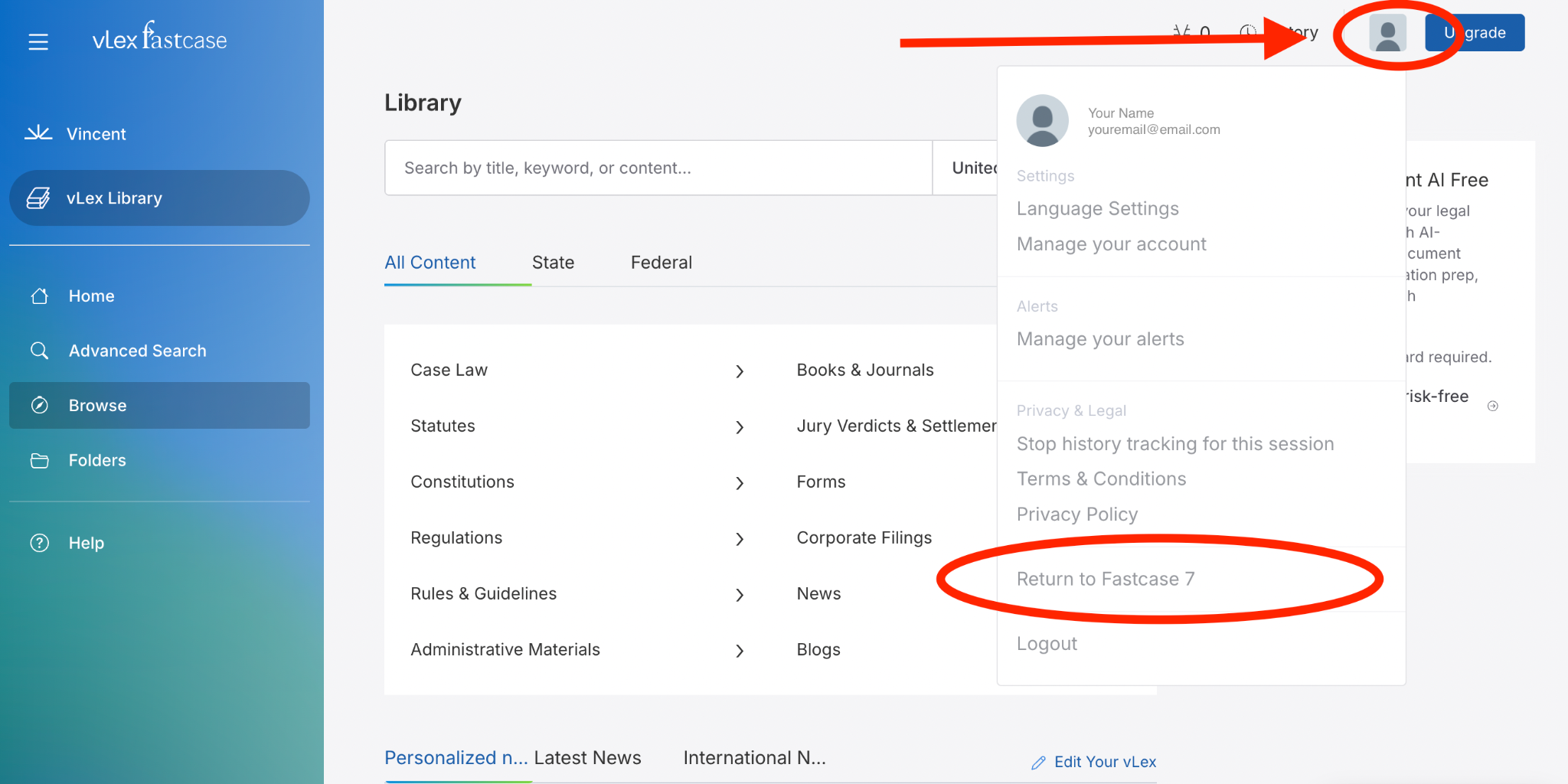The height and width of the screenshot is (784, 1568).
Task: Switch to the Federal tab
Action: tap(661, 263)
